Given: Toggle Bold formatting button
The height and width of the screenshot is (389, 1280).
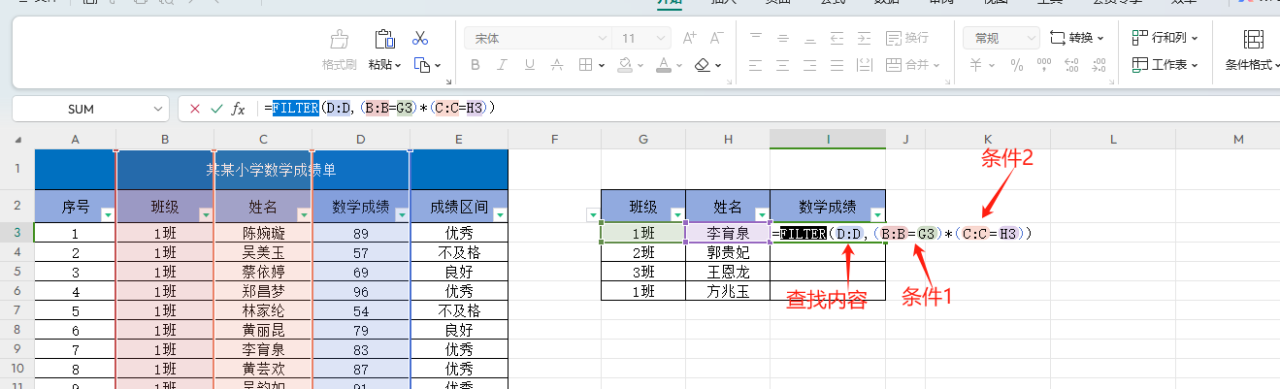Looking at the screenshot, I should [x=475, y=65].
